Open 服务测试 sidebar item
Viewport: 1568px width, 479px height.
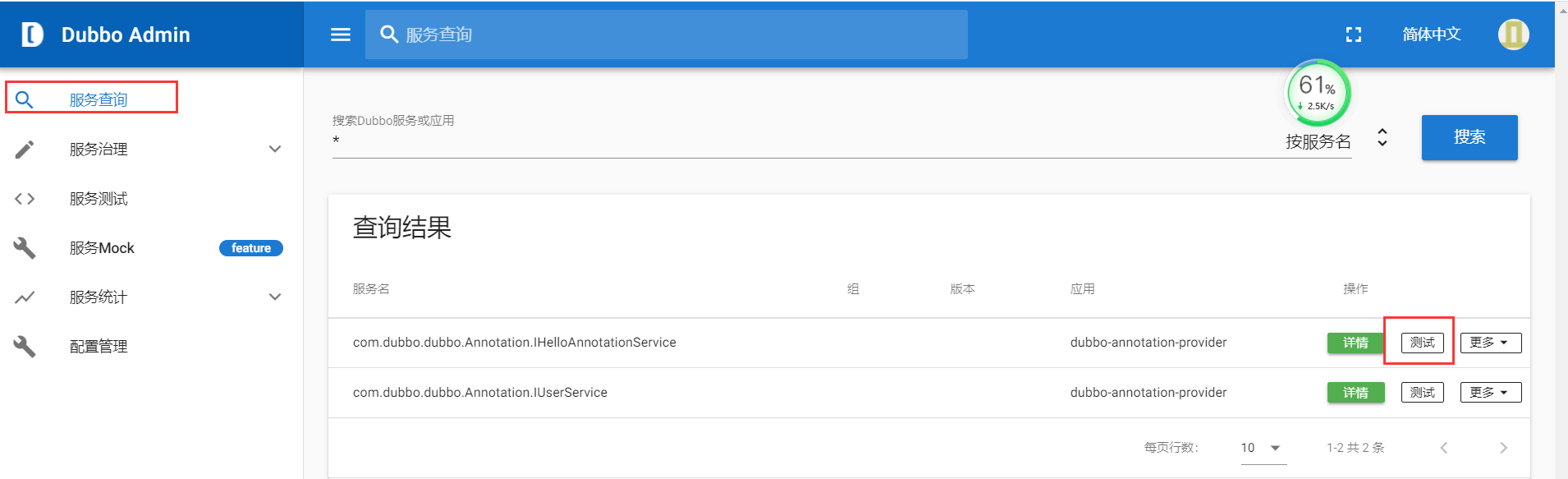[x=99, y=199]
